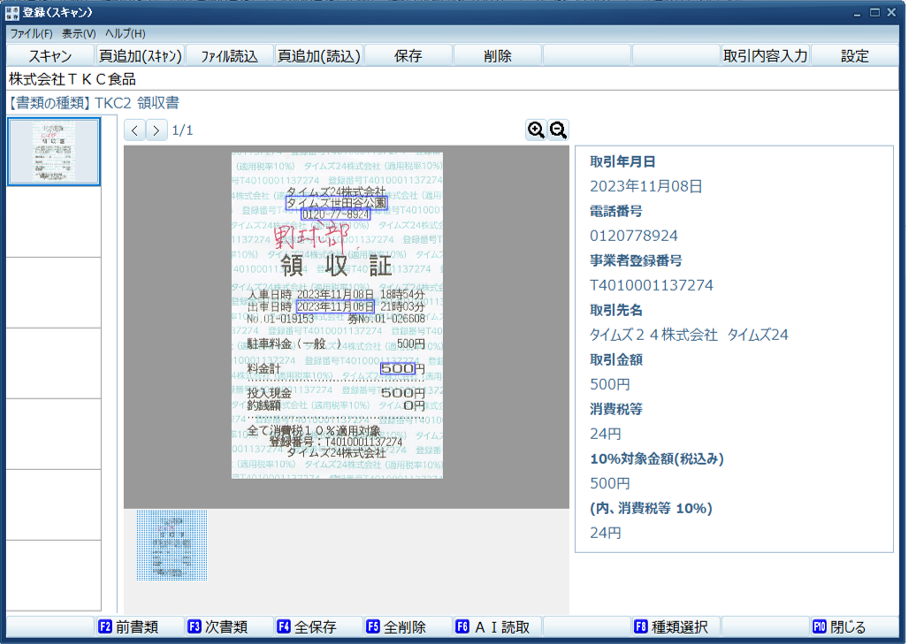Click the document type TKC2 領収書 text
906x644 pixels.
click(137, 103)
